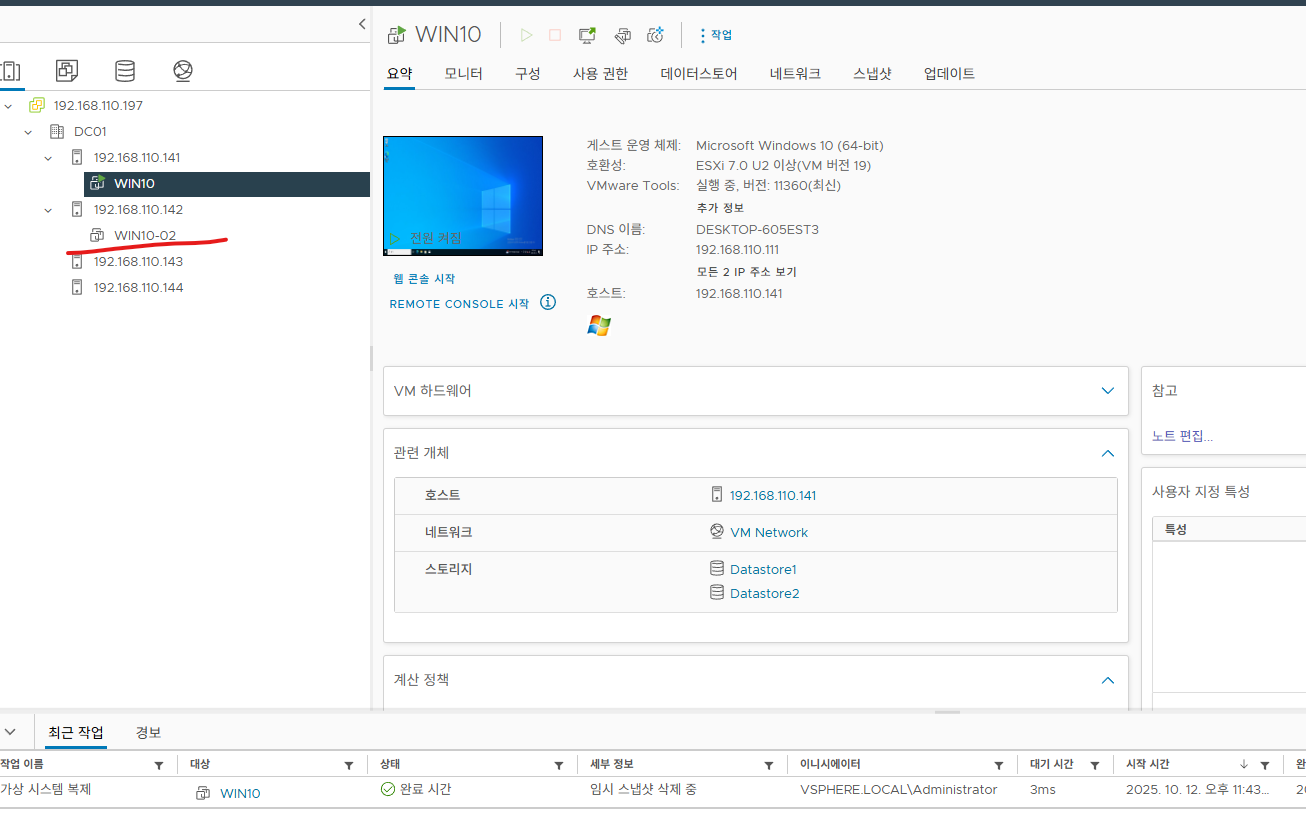
Task: Click the WIN10 console thumbnail preview
Action: pos(463,196)
